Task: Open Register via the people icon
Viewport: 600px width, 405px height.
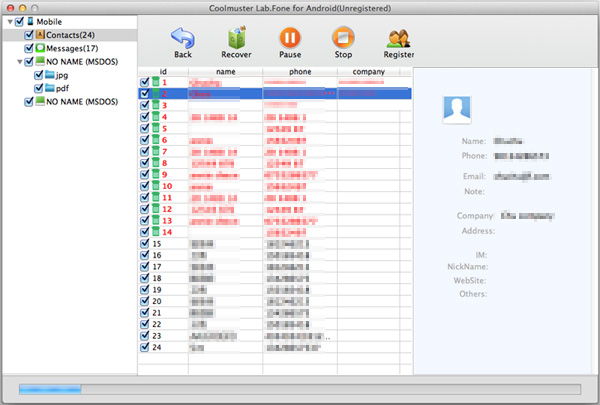Action: pos(399,38)
